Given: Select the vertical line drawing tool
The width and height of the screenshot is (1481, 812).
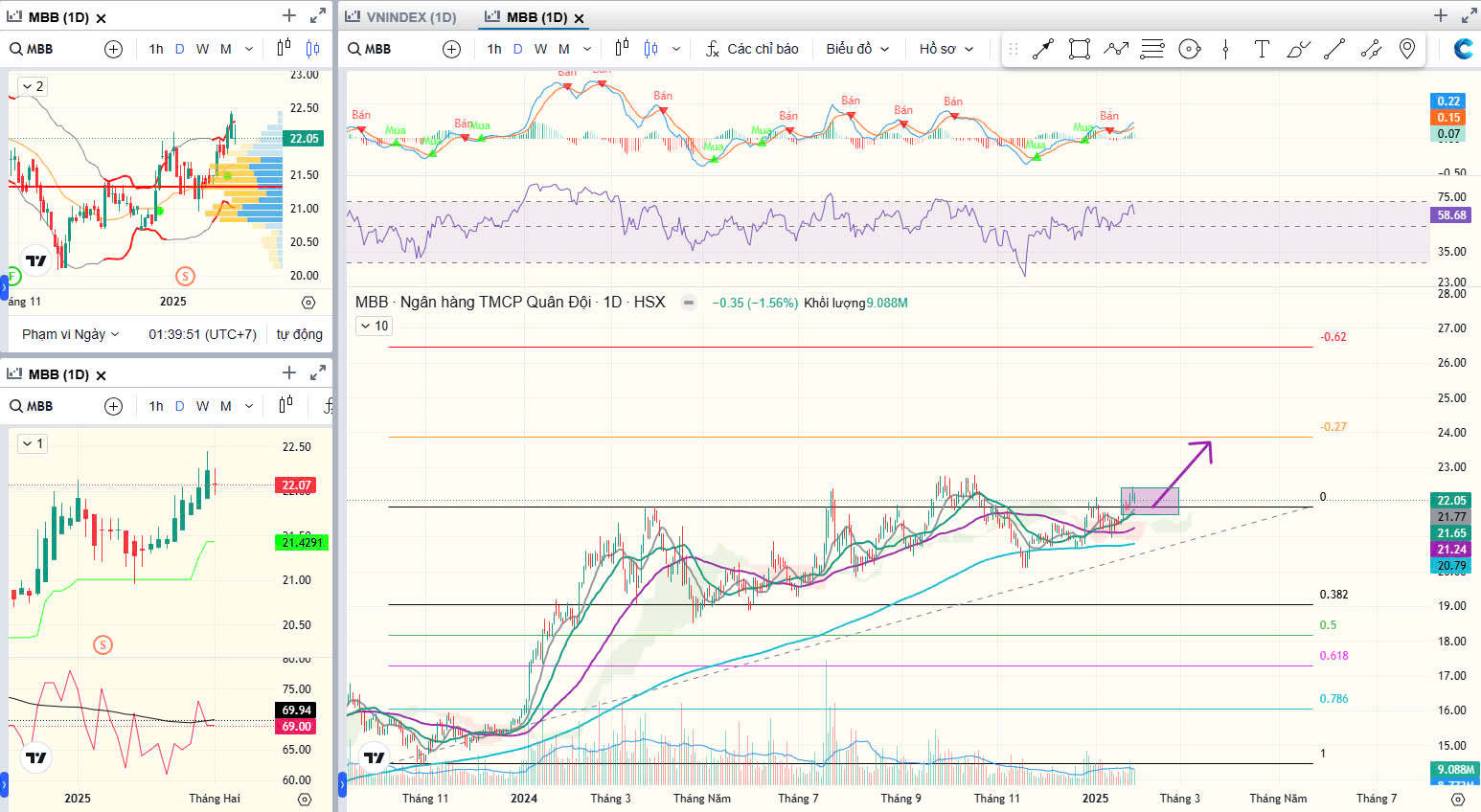Looking at the screenshot, I should coord(1225,49).
